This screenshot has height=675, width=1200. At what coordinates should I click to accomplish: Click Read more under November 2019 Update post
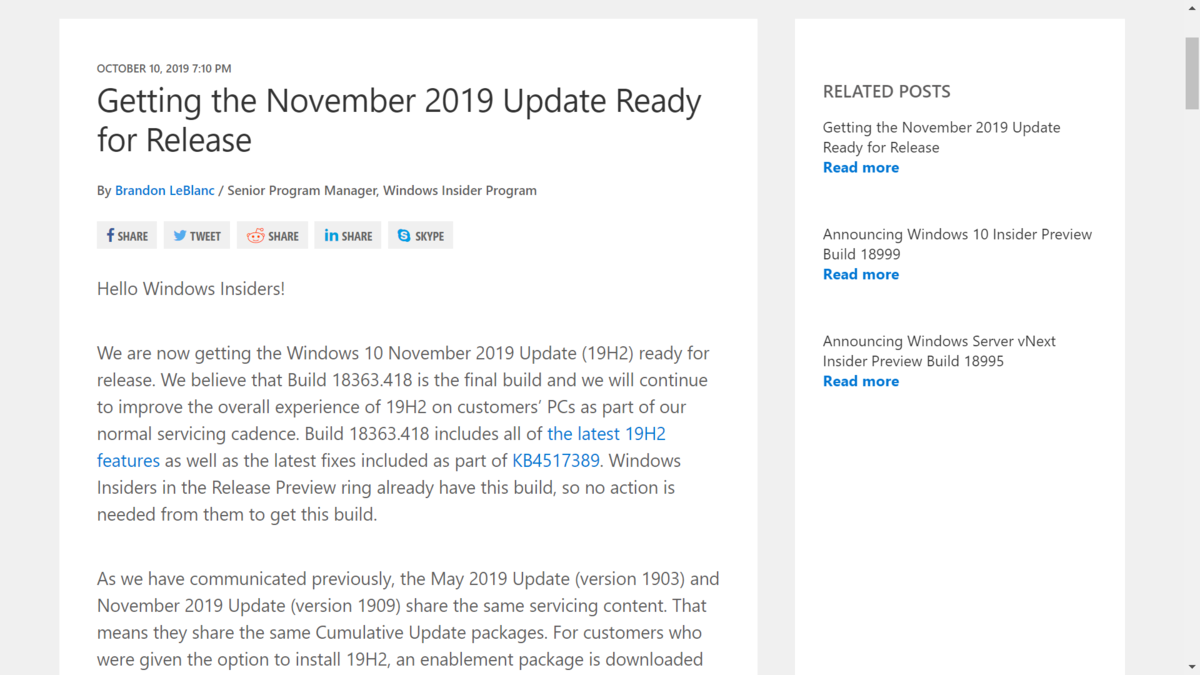click(861, 167)
